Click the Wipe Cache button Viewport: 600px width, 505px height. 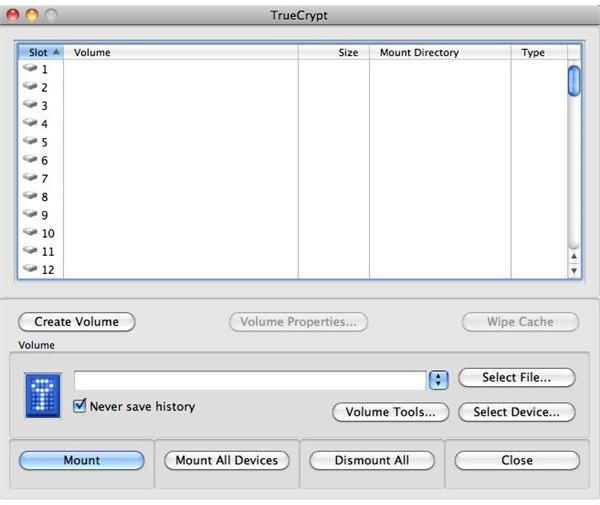[520, 322]
